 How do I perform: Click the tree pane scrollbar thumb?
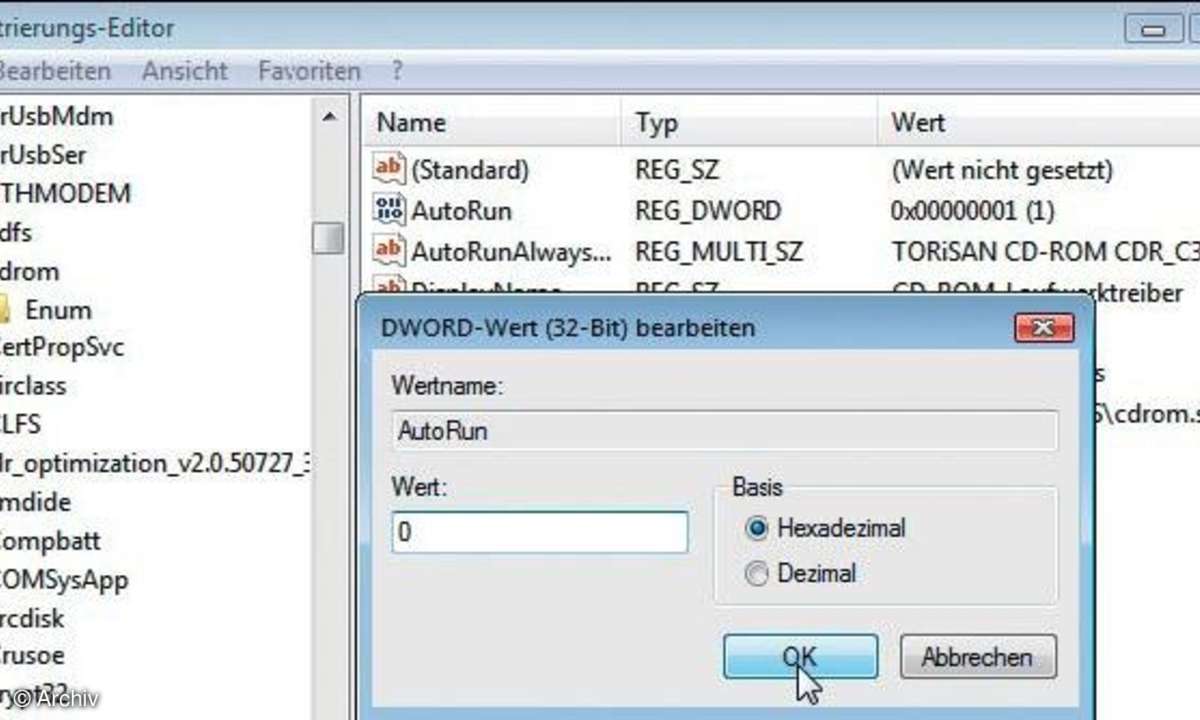coord(328,238)
